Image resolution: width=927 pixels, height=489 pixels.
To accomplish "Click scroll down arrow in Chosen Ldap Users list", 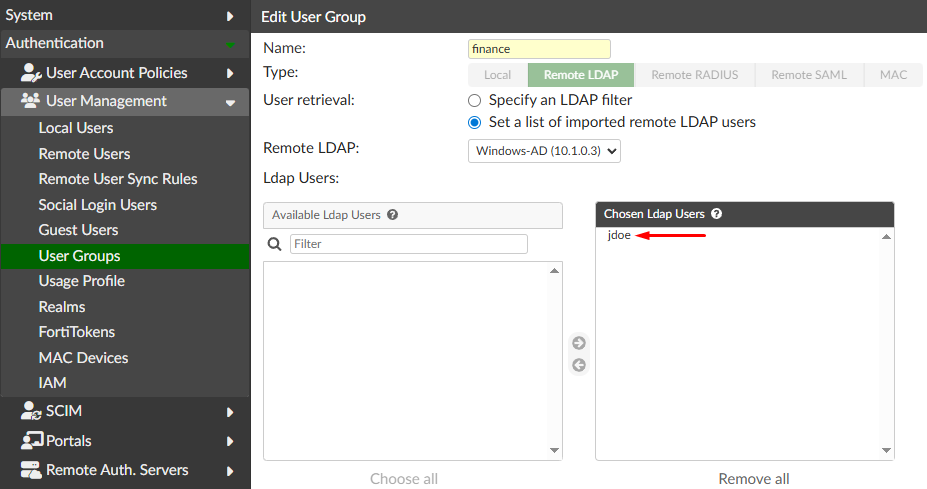I will coord(886,451).
